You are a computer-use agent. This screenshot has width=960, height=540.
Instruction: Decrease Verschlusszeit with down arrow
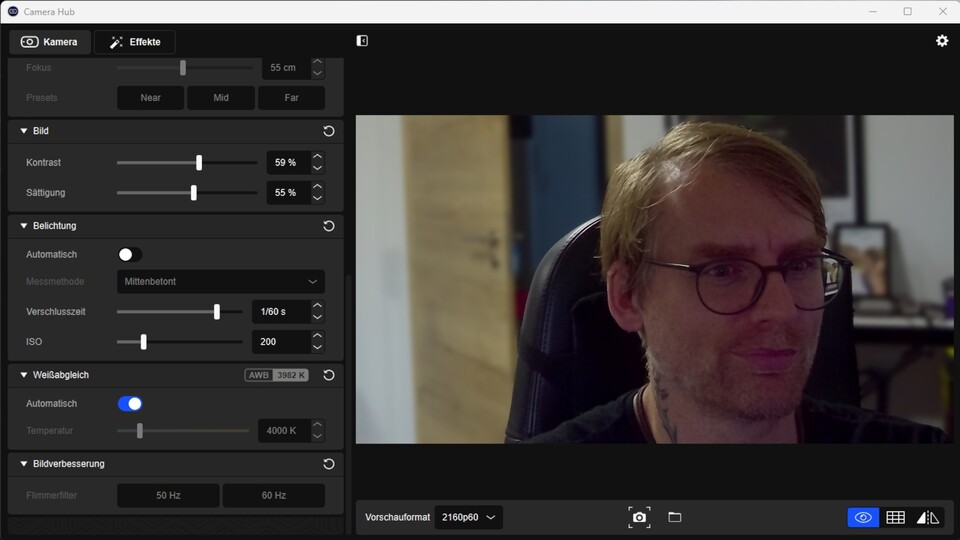pyautogui.click(x=317, y=317)
